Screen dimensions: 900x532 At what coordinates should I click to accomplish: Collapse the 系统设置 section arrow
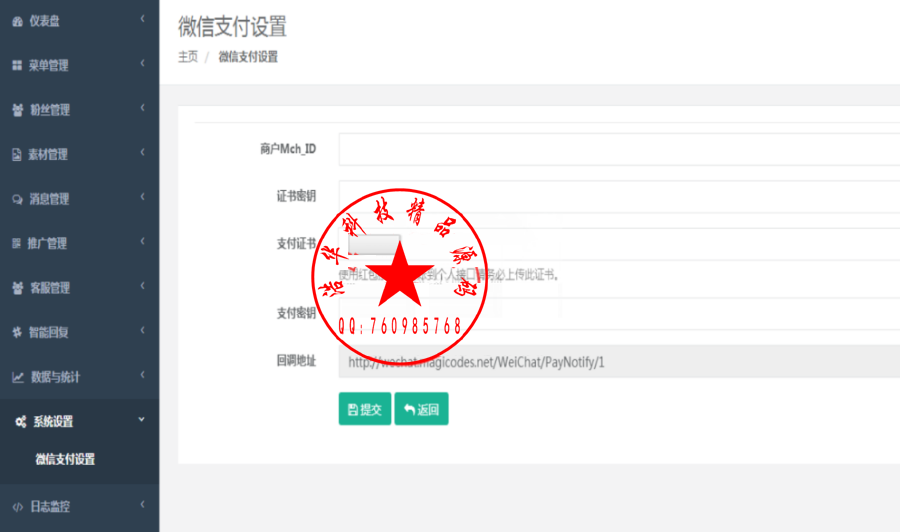(142, 420)
